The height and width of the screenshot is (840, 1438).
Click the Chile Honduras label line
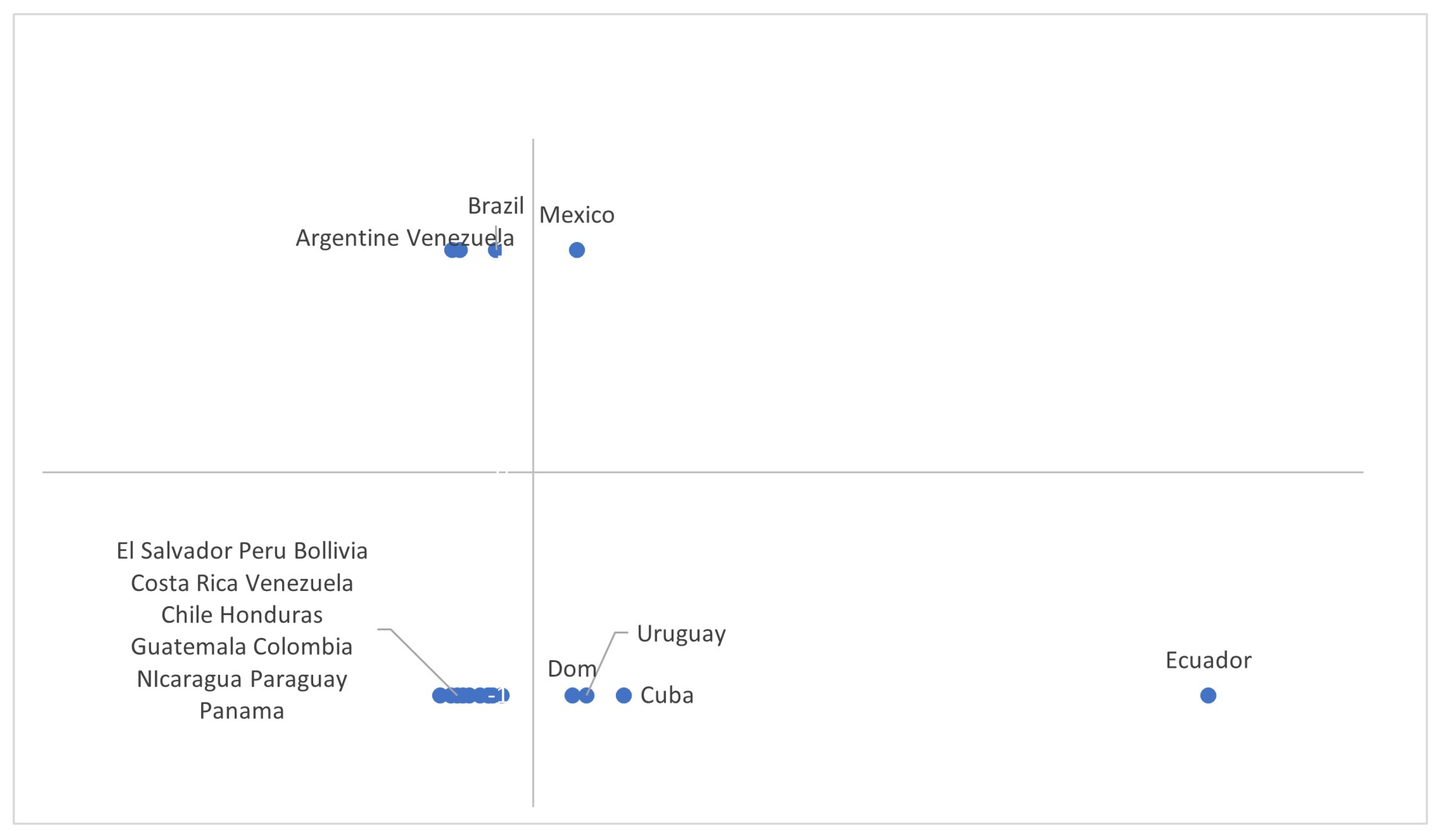242,615
